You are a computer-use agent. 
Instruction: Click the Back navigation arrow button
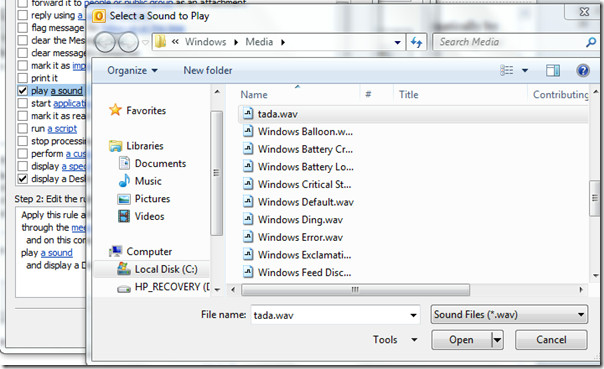coord(105,42)
